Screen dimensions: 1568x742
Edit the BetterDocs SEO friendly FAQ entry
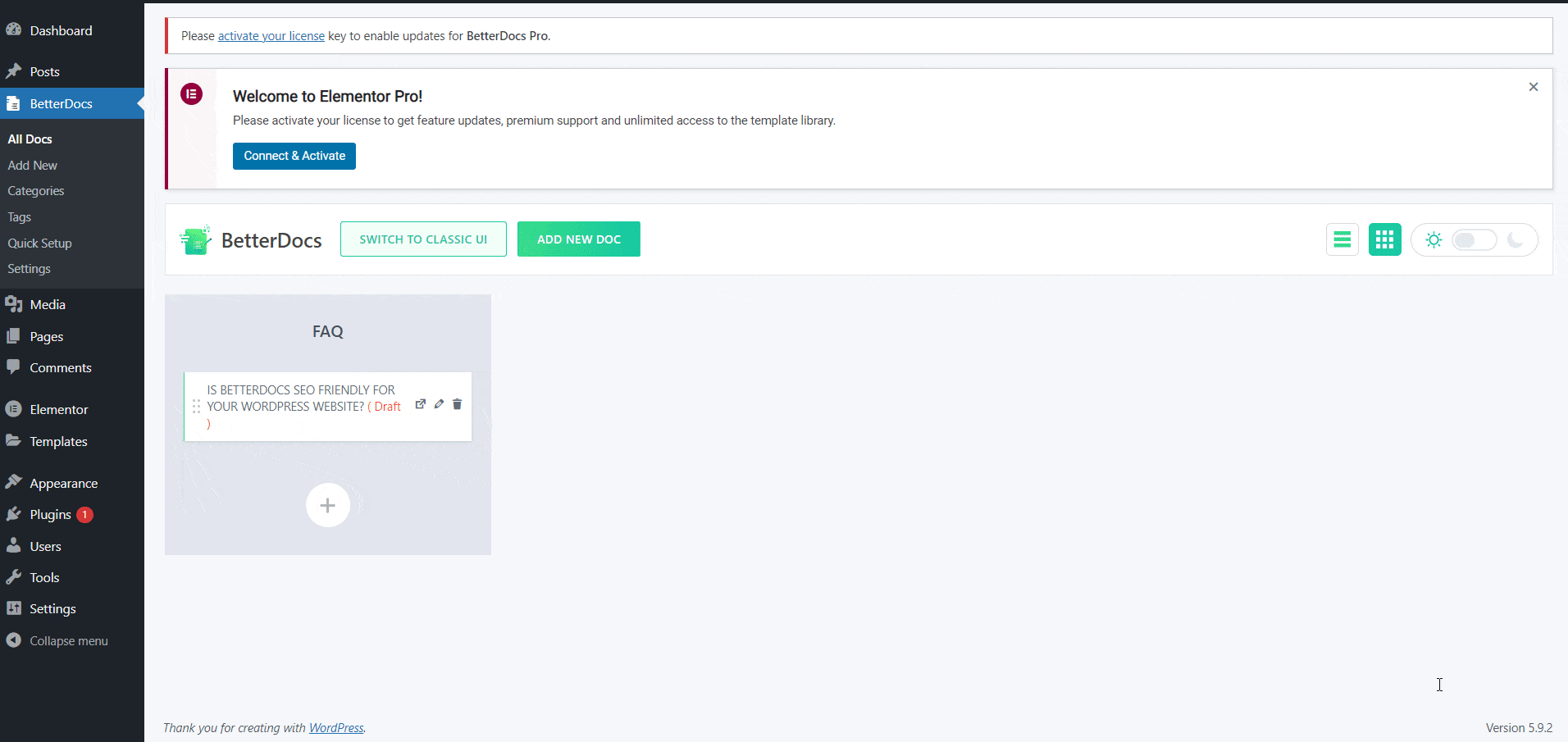pyautogui.click(x=439, y=404)
